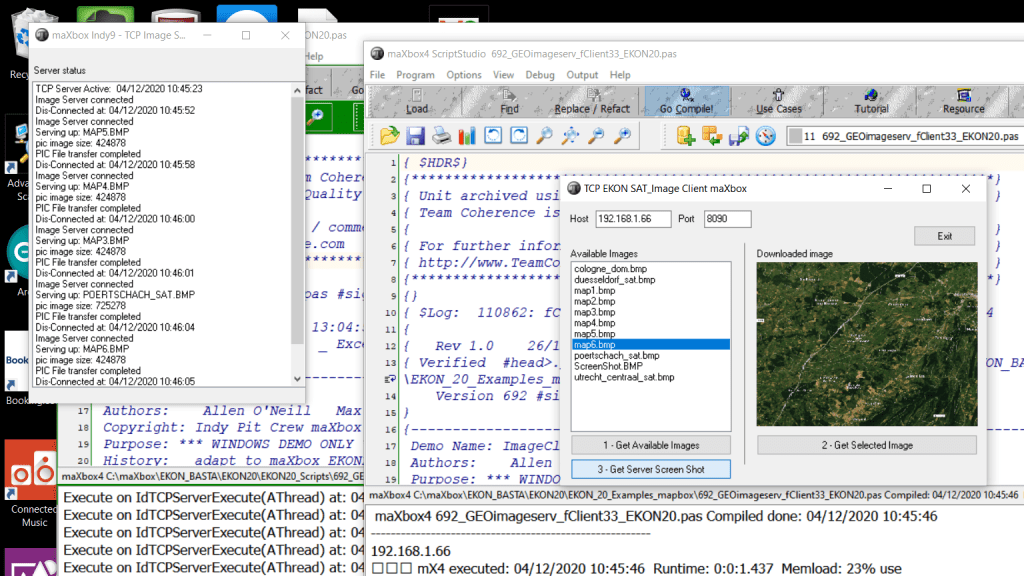
Task: Open the Options menu
Action: [x=464, y=75]
